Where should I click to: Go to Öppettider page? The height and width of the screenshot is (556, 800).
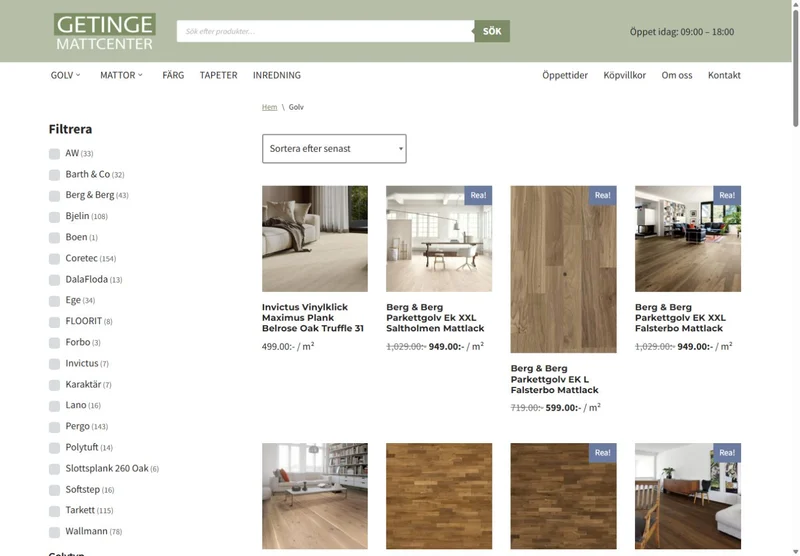(565, 75)
